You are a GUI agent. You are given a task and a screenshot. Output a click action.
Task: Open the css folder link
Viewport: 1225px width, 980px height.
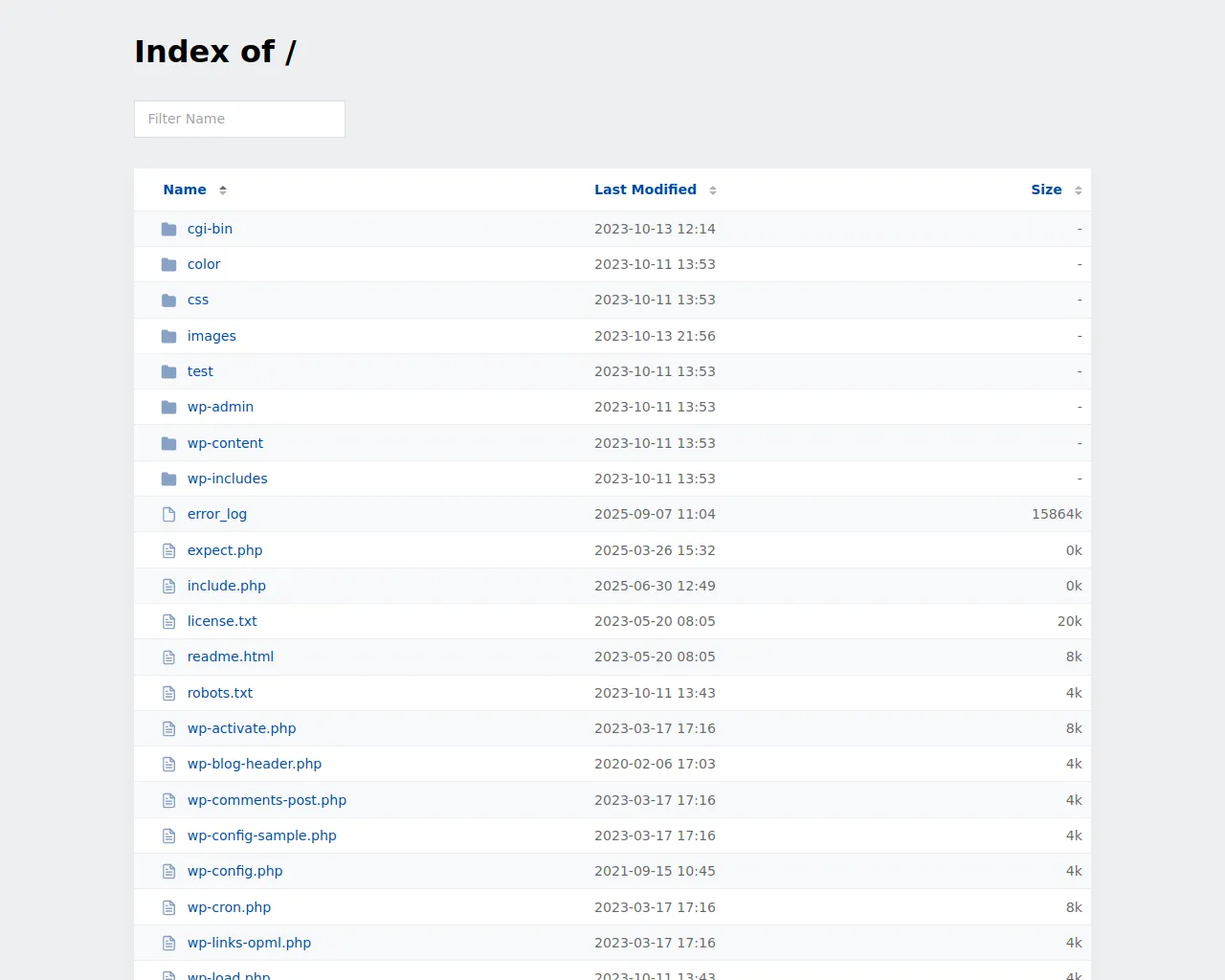[x=198, y=300]
